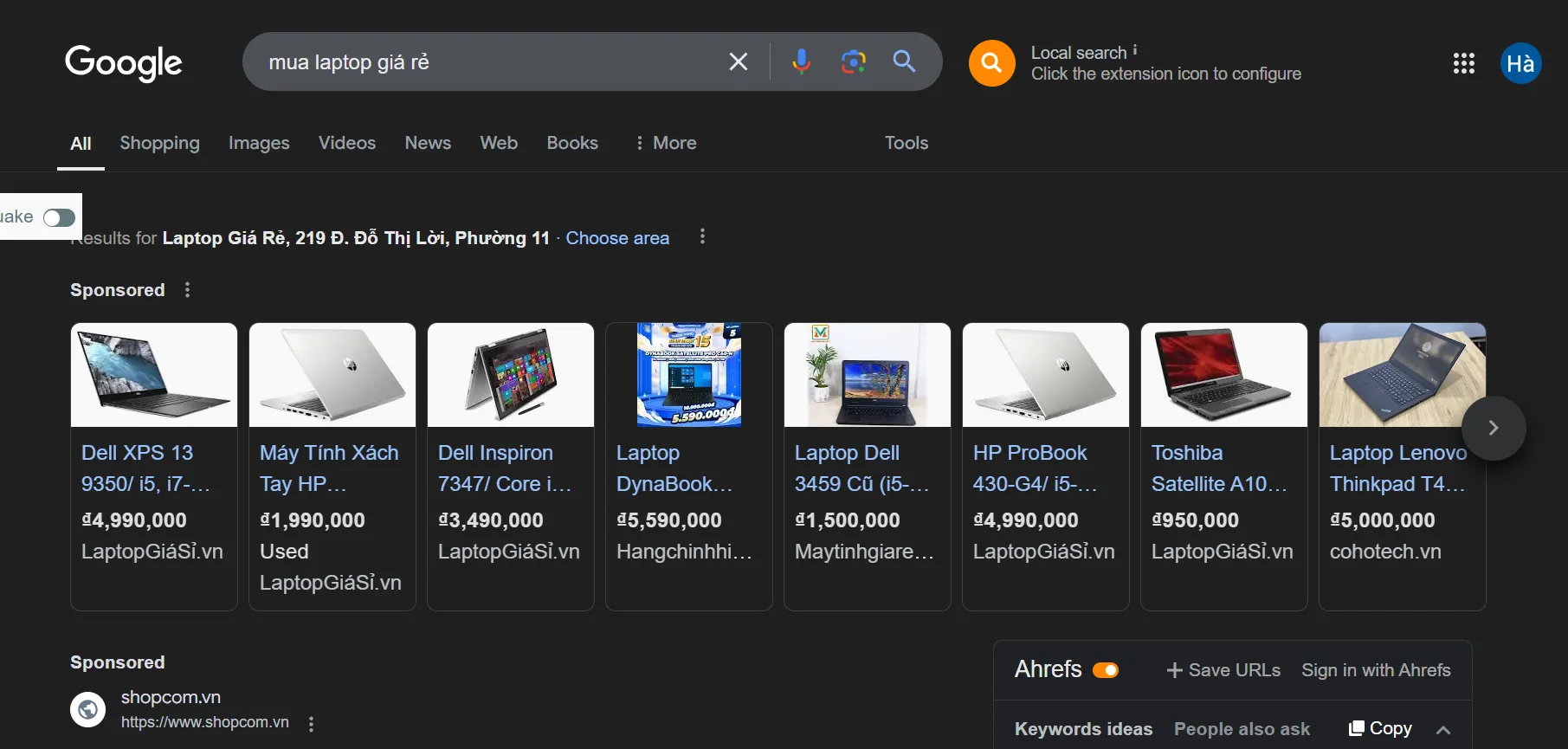Start voice search with microphone

(802, 61)
